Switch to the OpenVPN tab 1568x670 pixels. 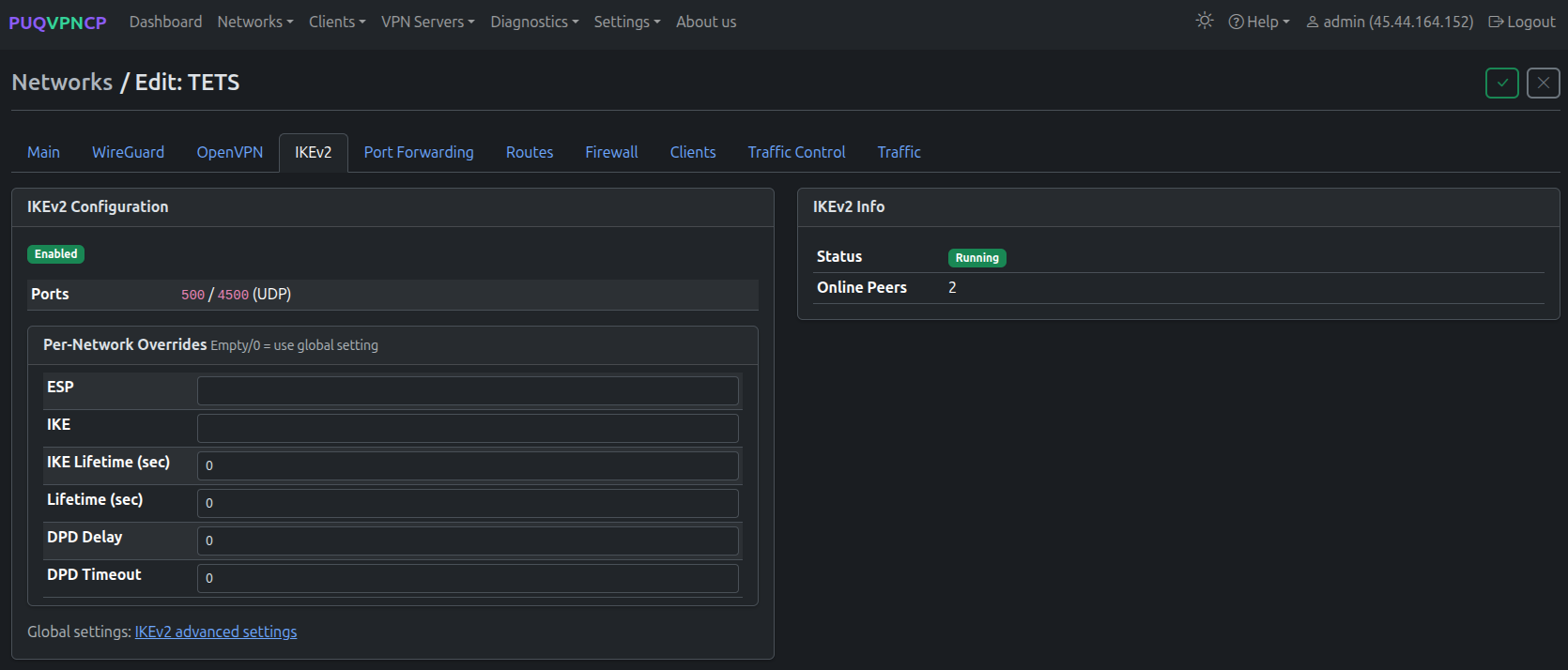(x=229, y=152)
